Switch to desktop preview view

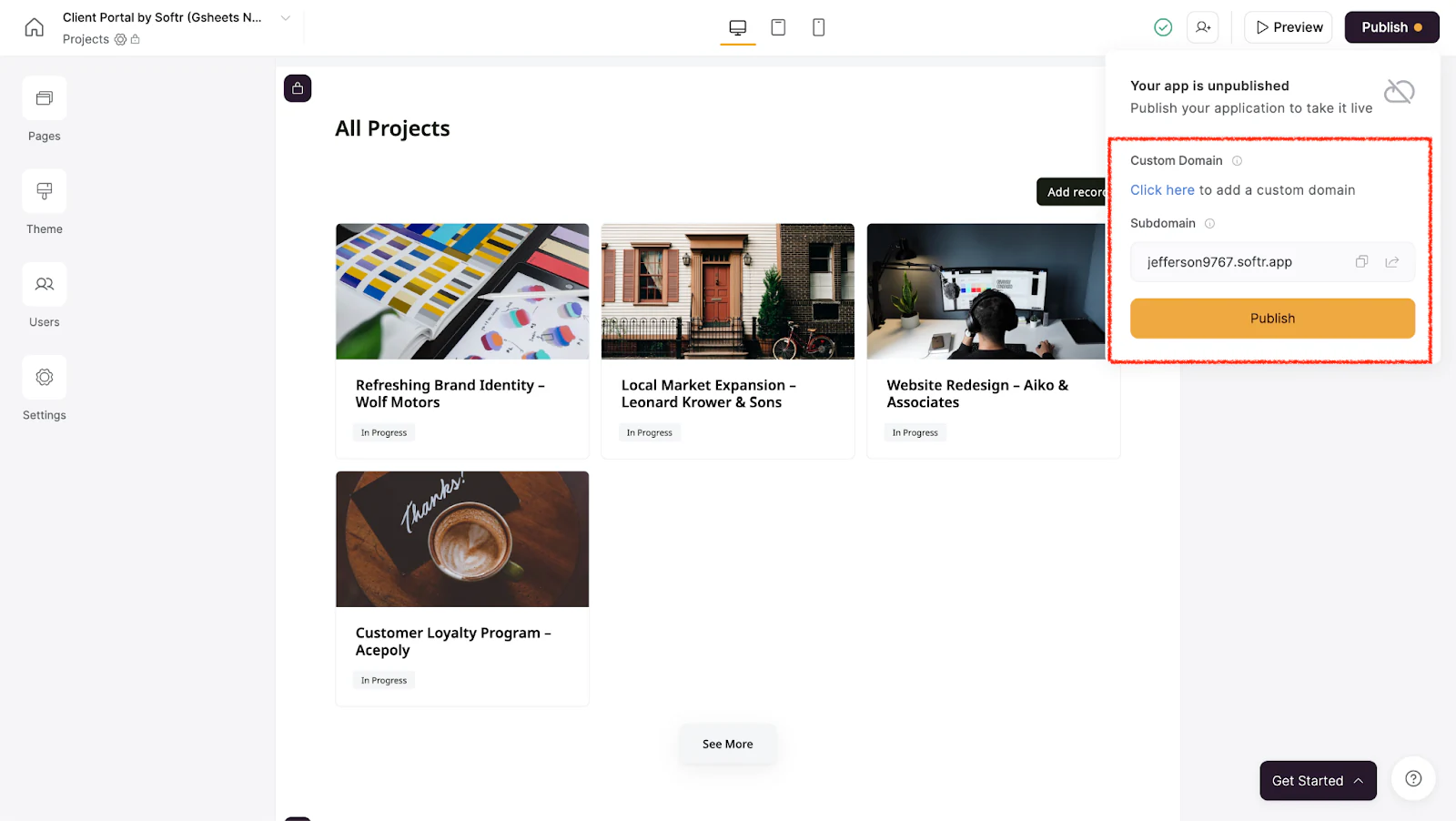tap(738, 27)
